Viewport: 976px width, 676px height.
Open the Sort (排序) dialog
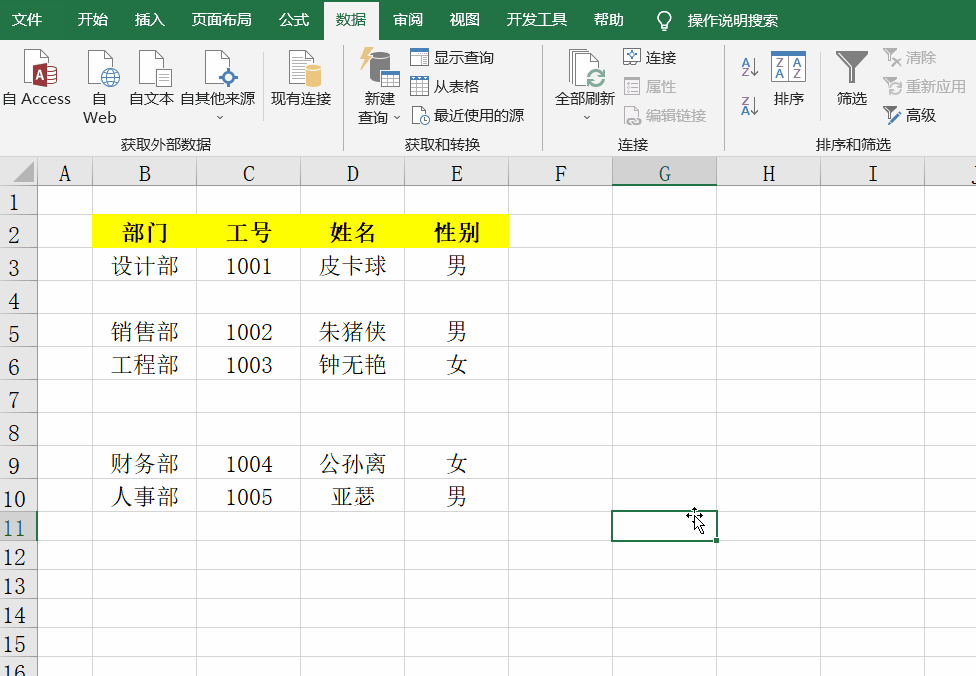click(x=789, y=78)
